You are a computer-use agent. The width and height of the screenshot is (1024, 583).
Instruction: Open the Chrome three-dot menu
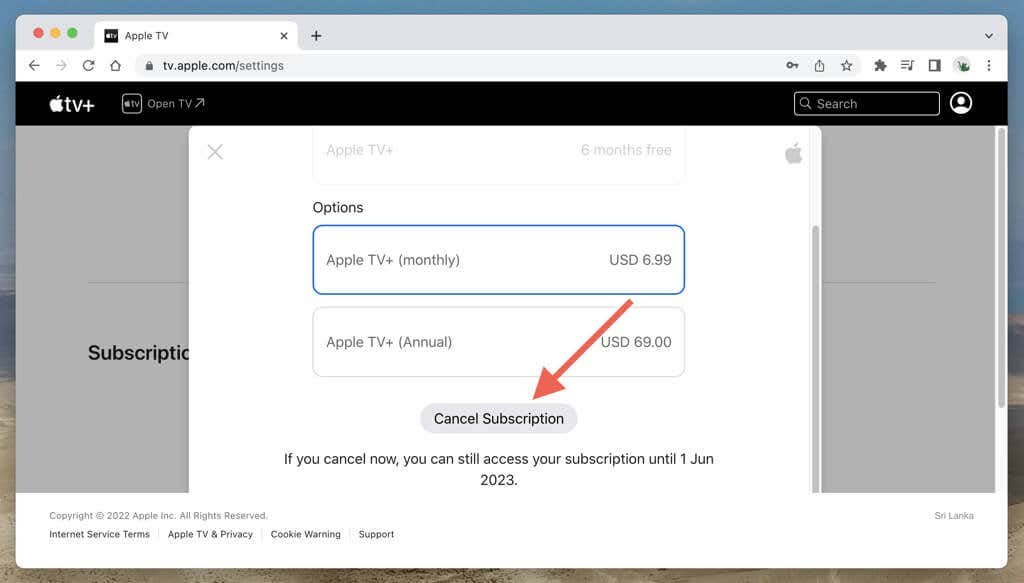coord(989,65)
